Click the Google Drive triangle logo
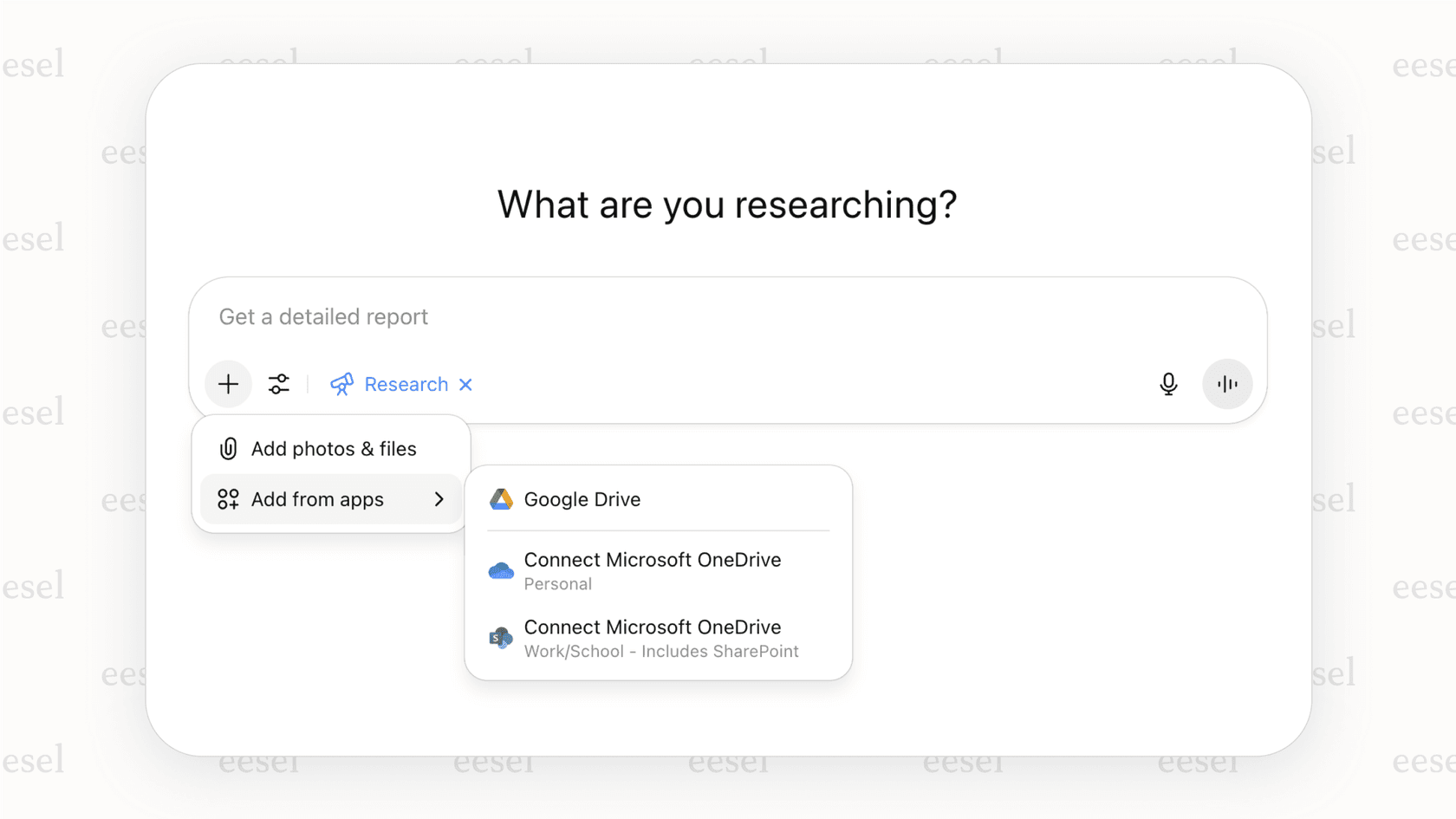The height and width of the screenshot is (819, 1456). (x=501, y=499)
